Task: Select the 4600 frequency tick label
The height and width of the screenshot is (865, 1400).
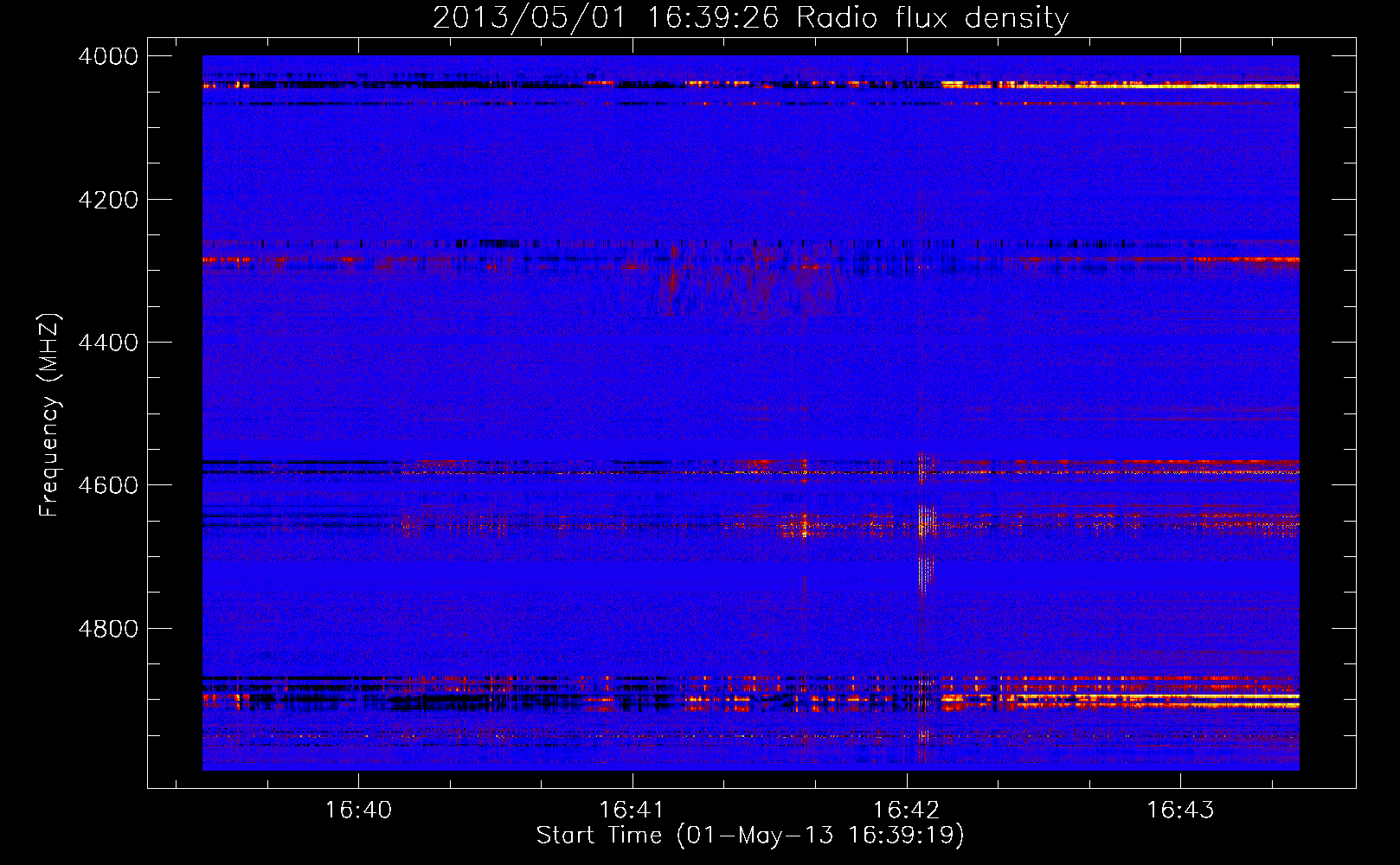Action: 108,485
